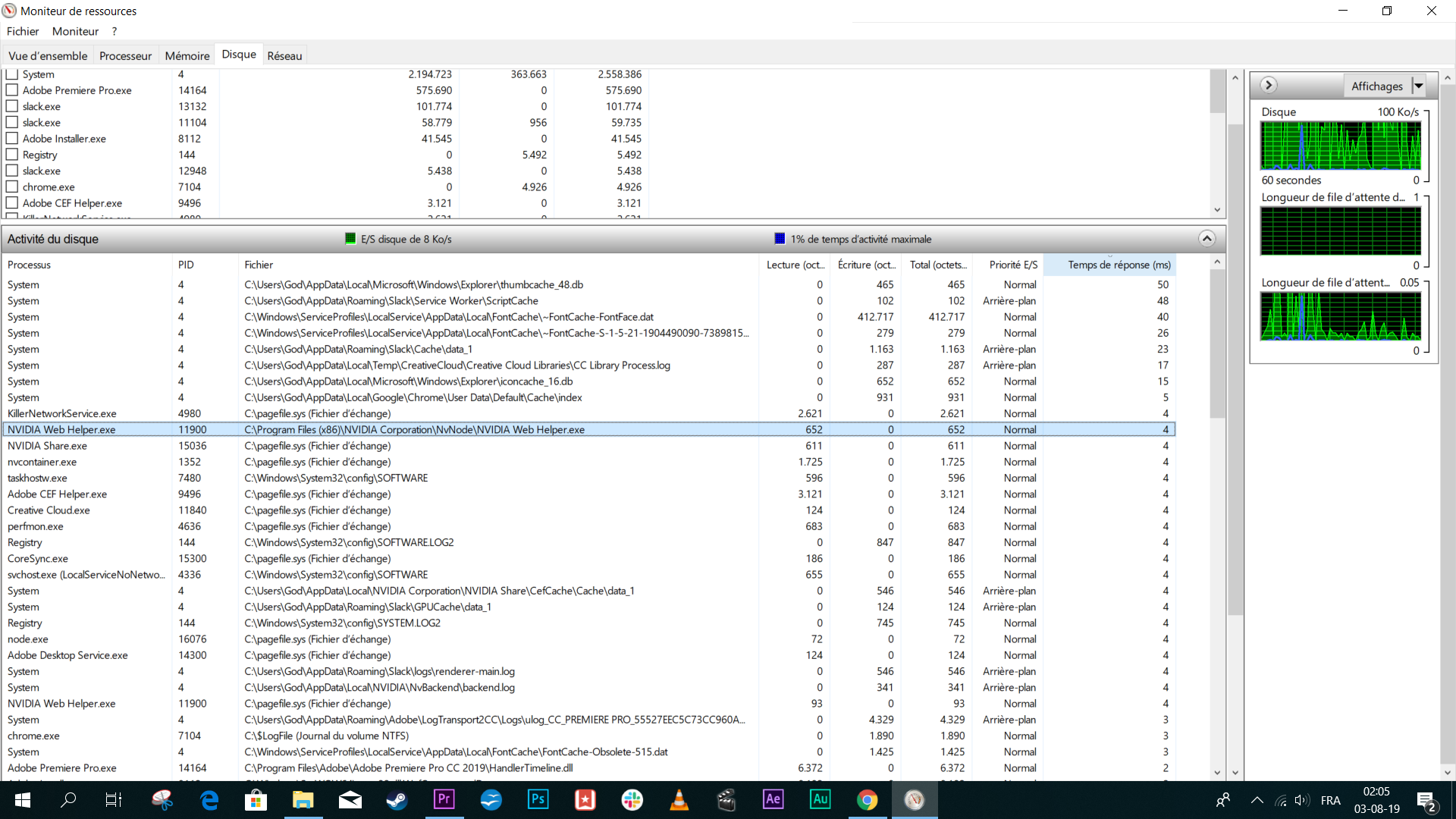Launch Adobe Photoshop from taskbar
Image resolution: width=1456 pixels, height=819 pixels.
538,800
